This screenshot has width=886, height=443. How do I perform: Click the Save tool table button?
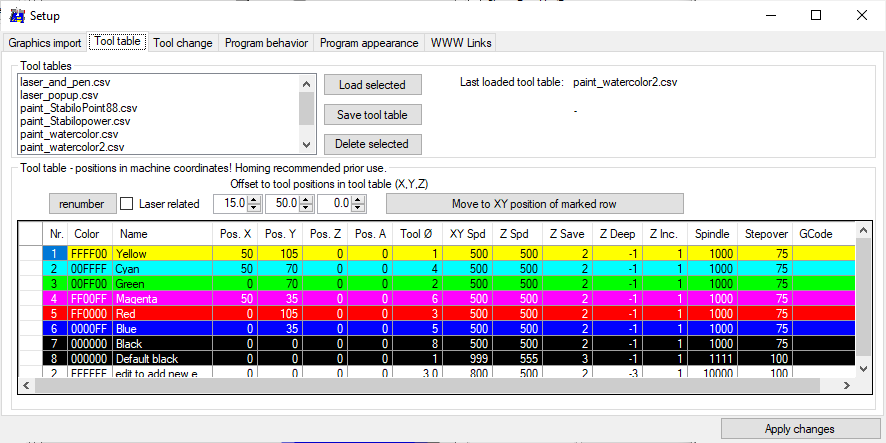click(x=372, y=114)
